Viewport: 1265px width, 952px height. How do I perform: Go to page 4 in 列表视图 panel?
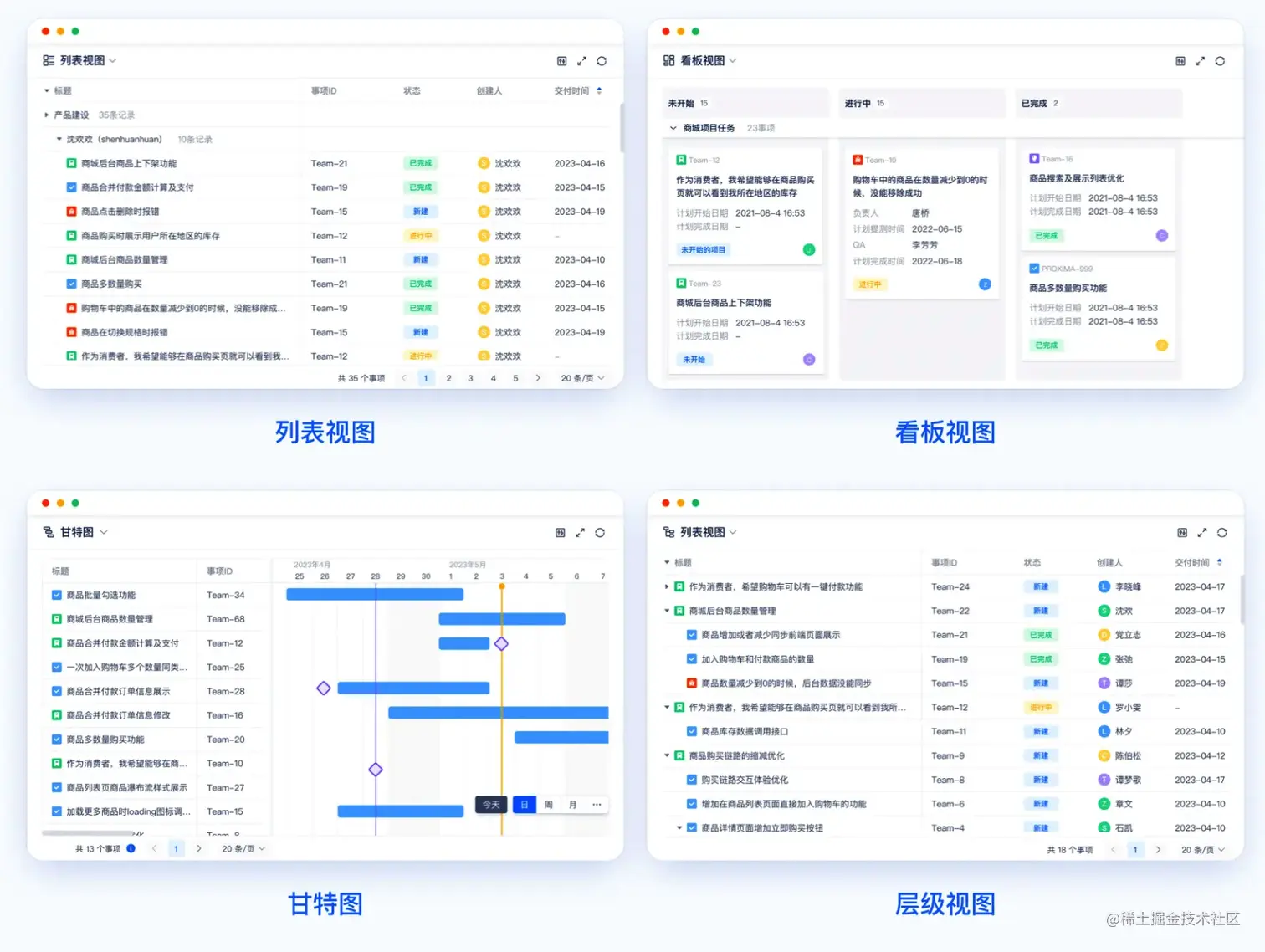point(494,378)
